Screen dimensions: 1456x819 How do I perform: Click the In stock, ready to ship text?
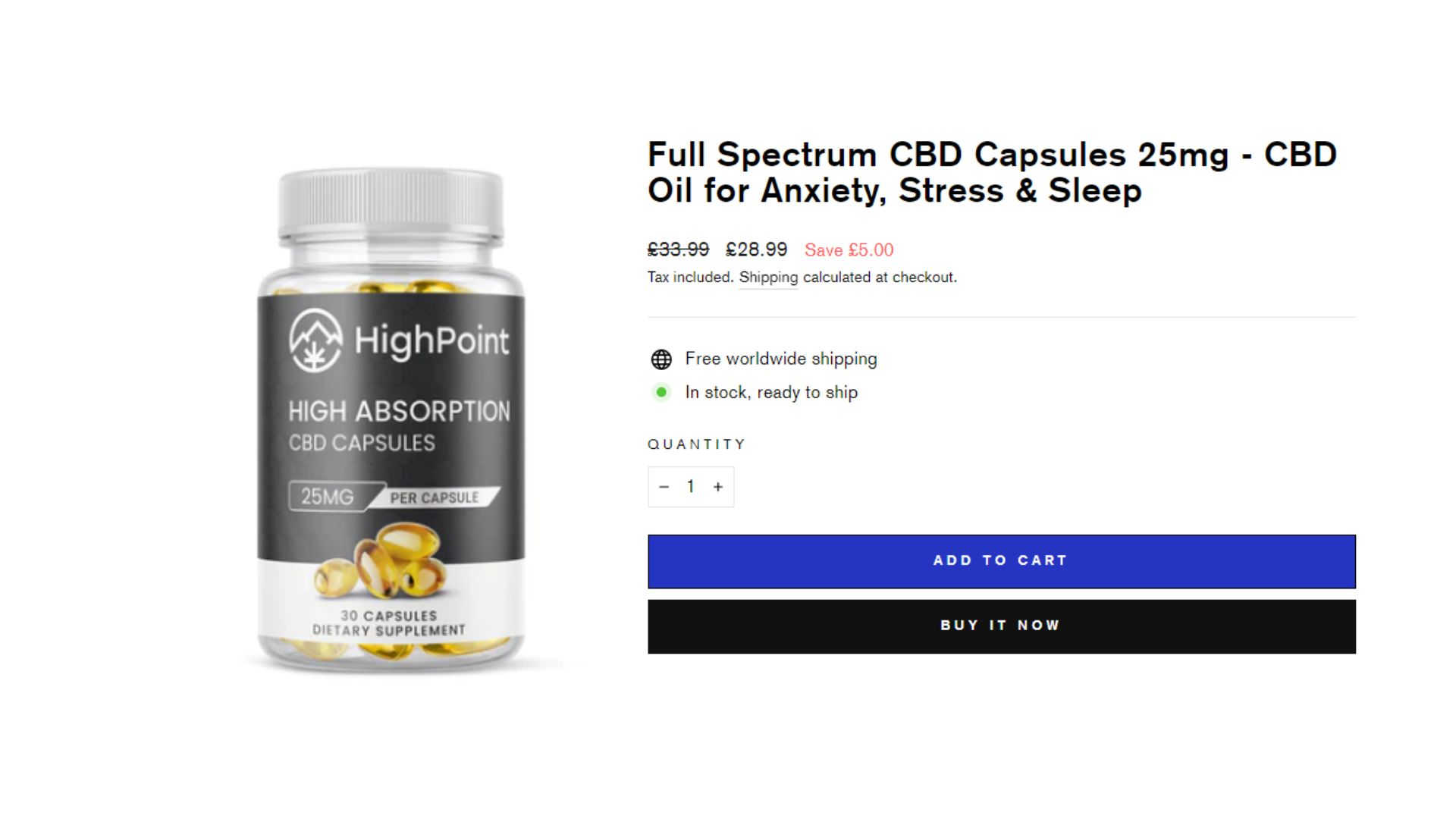(771, 392)
